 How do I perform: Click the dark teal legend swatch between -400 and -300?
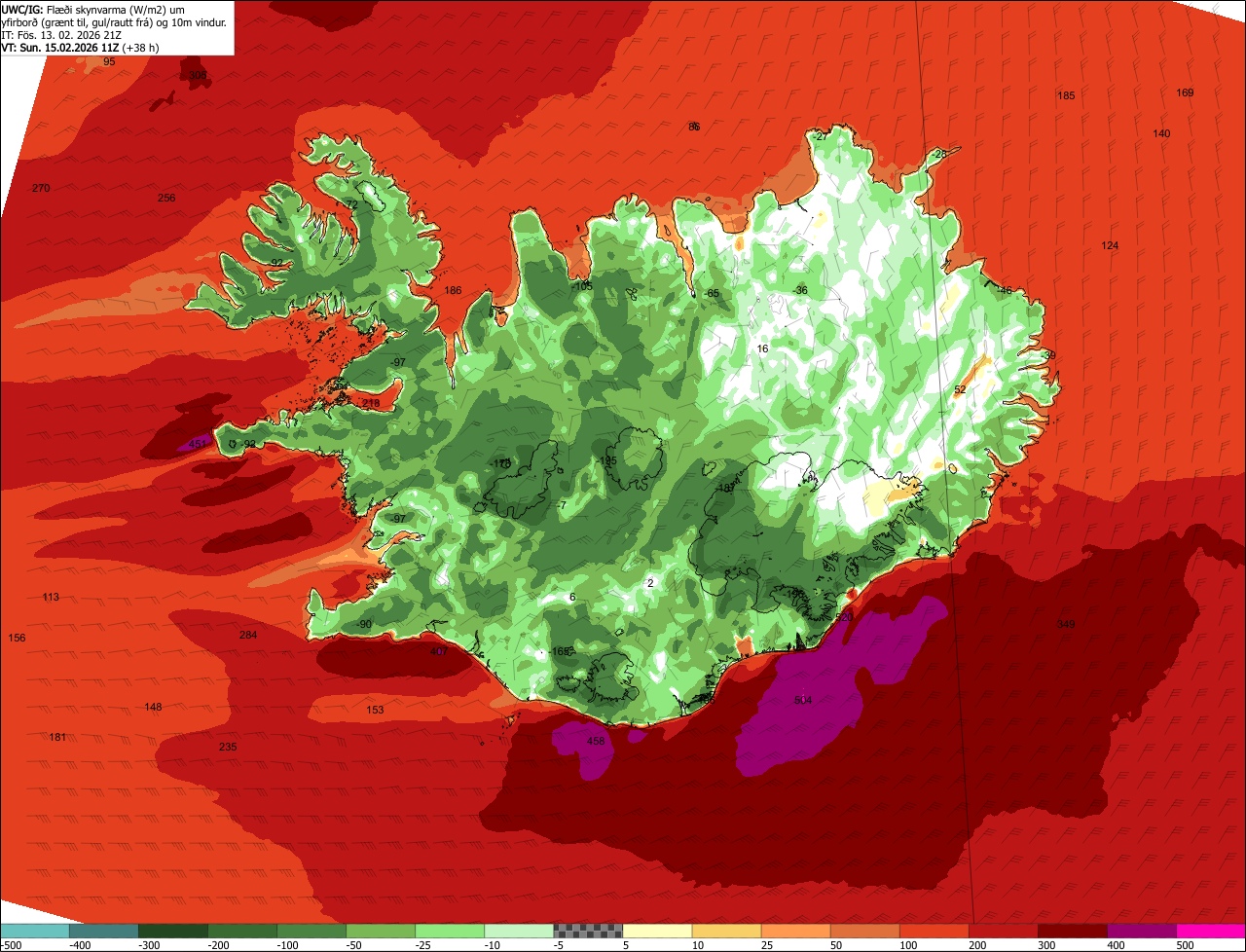(x=104, y=931)
